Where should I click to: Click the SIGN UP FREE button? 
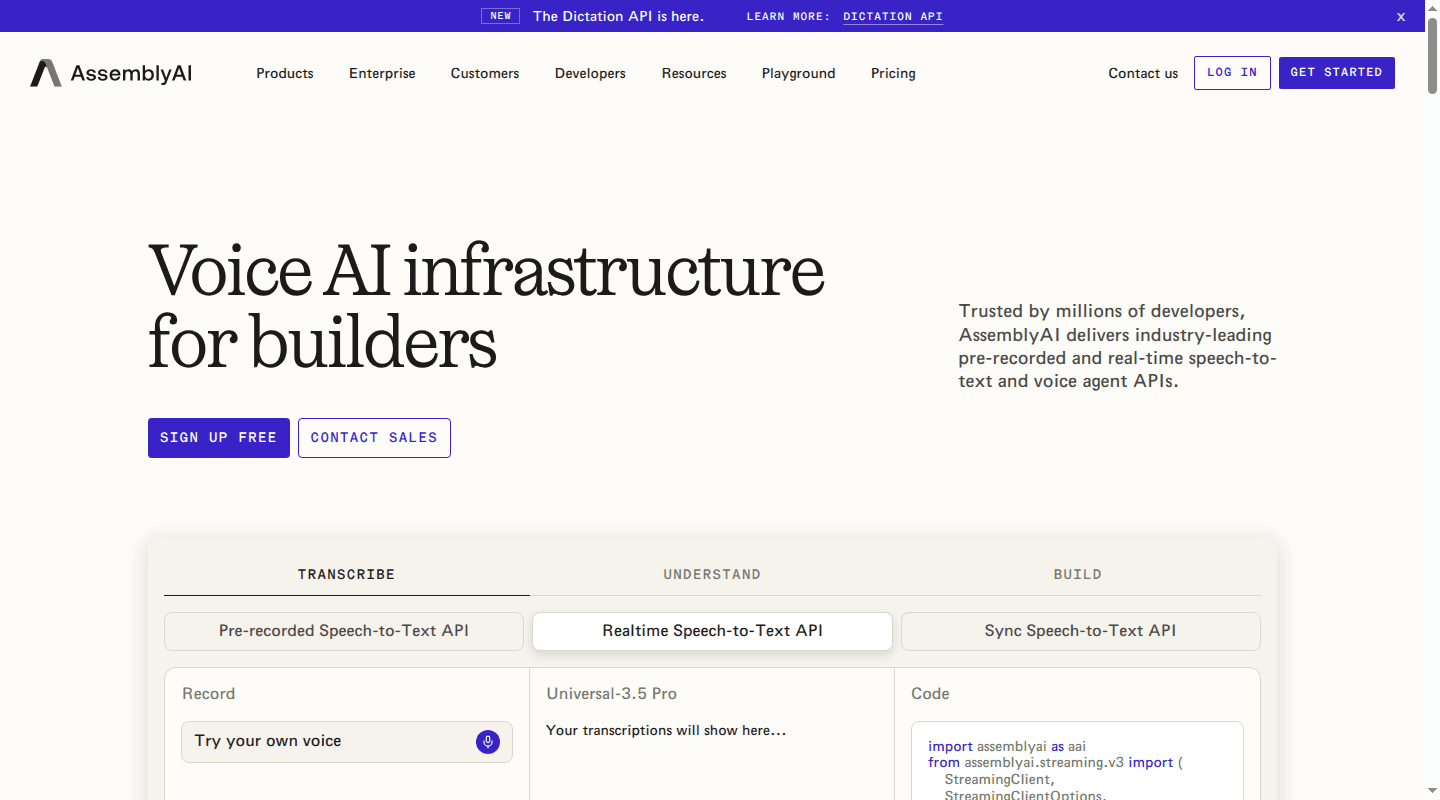click(219, 438)
